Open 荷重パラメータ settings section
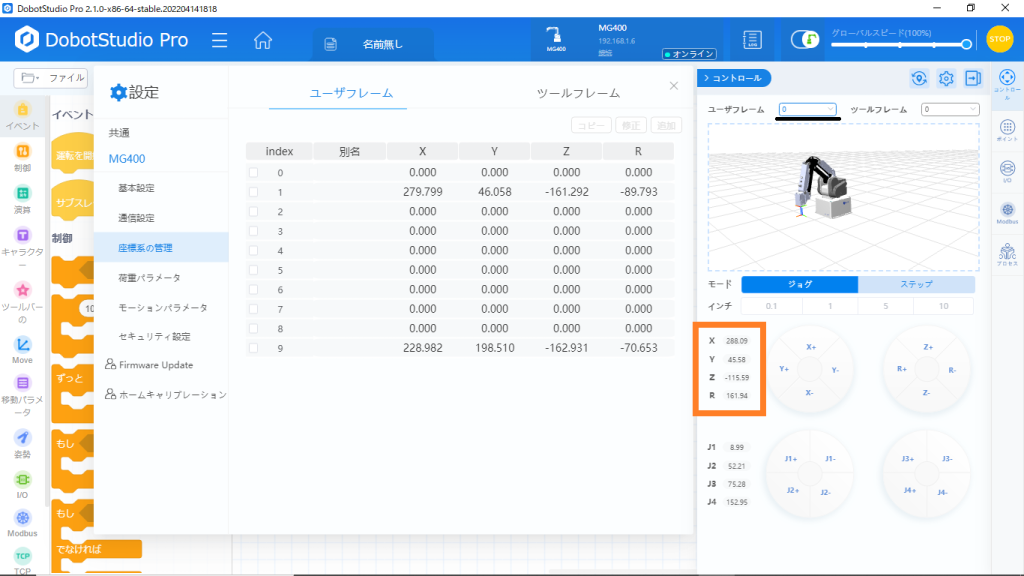 click(150, 278)
